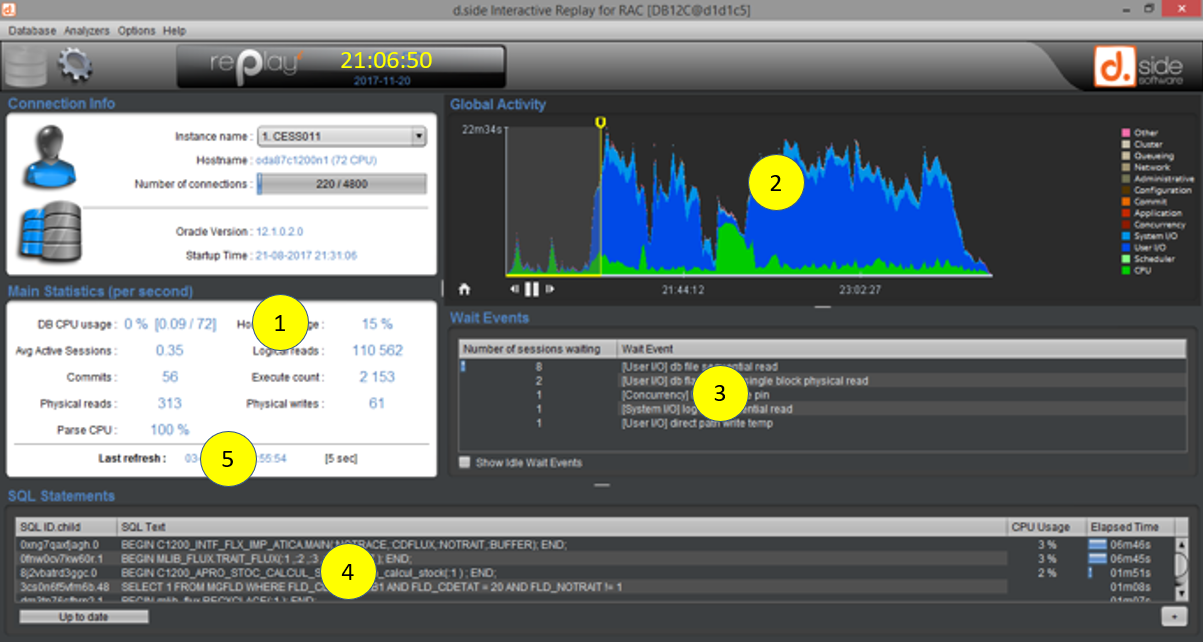Sort by Elapsed Time column header
This screenshot has width=1203, height=642.
click(x=1129, y=526)
